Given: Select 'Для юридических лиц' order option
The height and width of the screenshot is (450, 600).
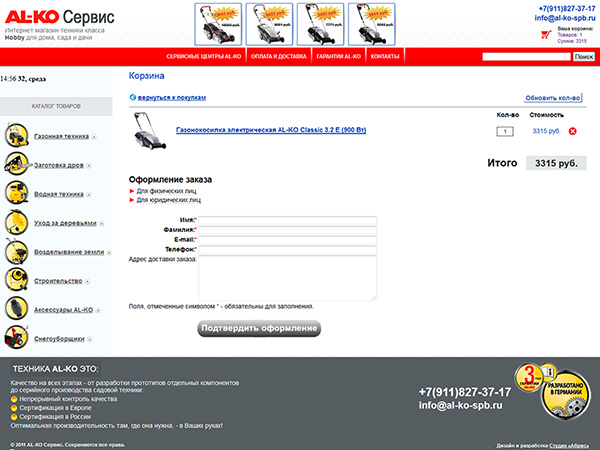Looking at the screenshot, I should 169,200.
